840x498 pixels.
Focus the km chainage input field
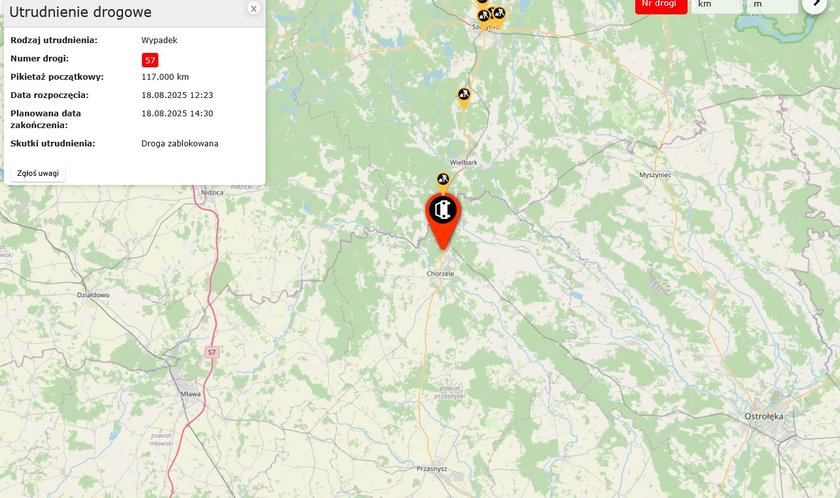tap(717, 5)
